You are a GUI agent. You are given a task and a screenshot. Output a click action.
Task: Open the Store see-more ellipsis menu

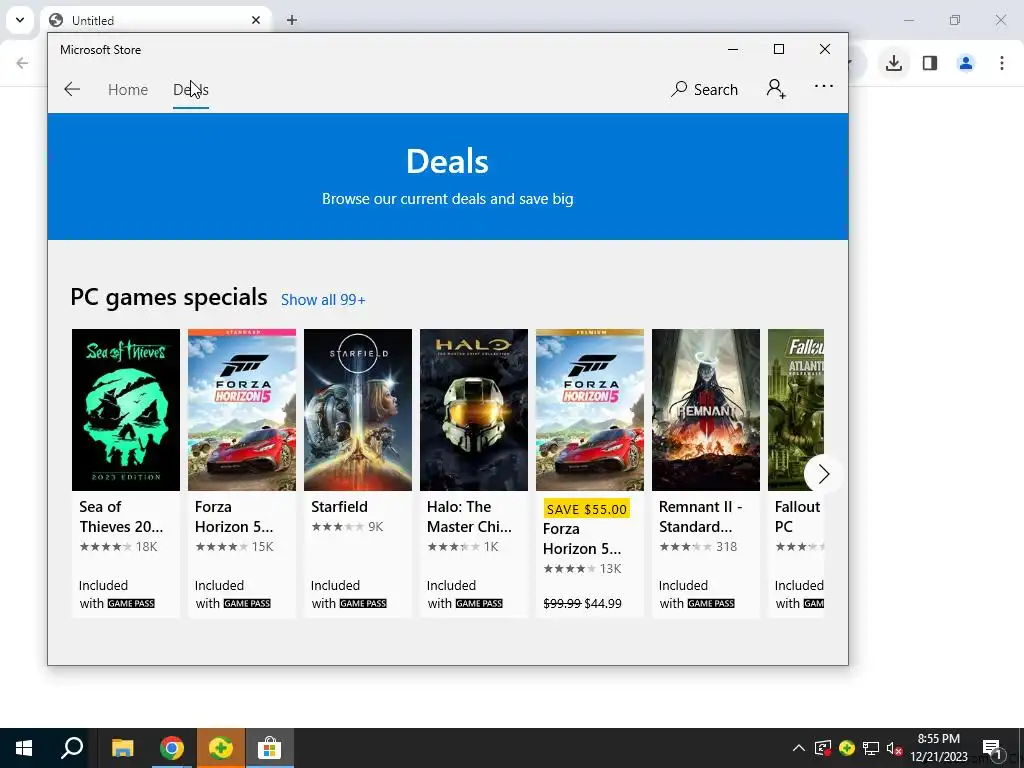[x=824, y=86]
